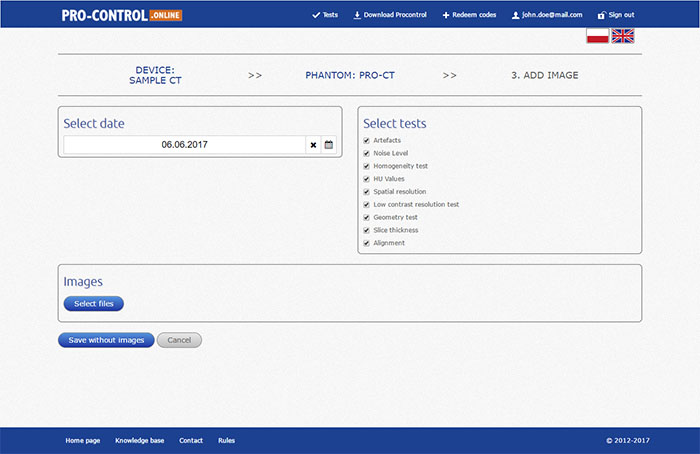Open Download Procontrol in navigation
Image resolution: width=700 pixels, height=454 pixels.
[390, 15]
